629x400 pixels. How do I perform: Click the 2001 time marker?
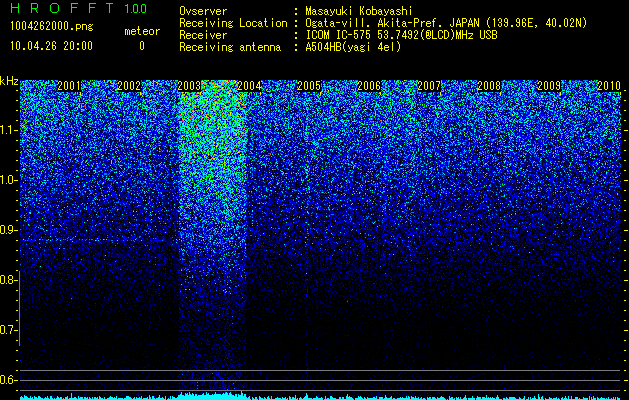[x=69, y=86]
